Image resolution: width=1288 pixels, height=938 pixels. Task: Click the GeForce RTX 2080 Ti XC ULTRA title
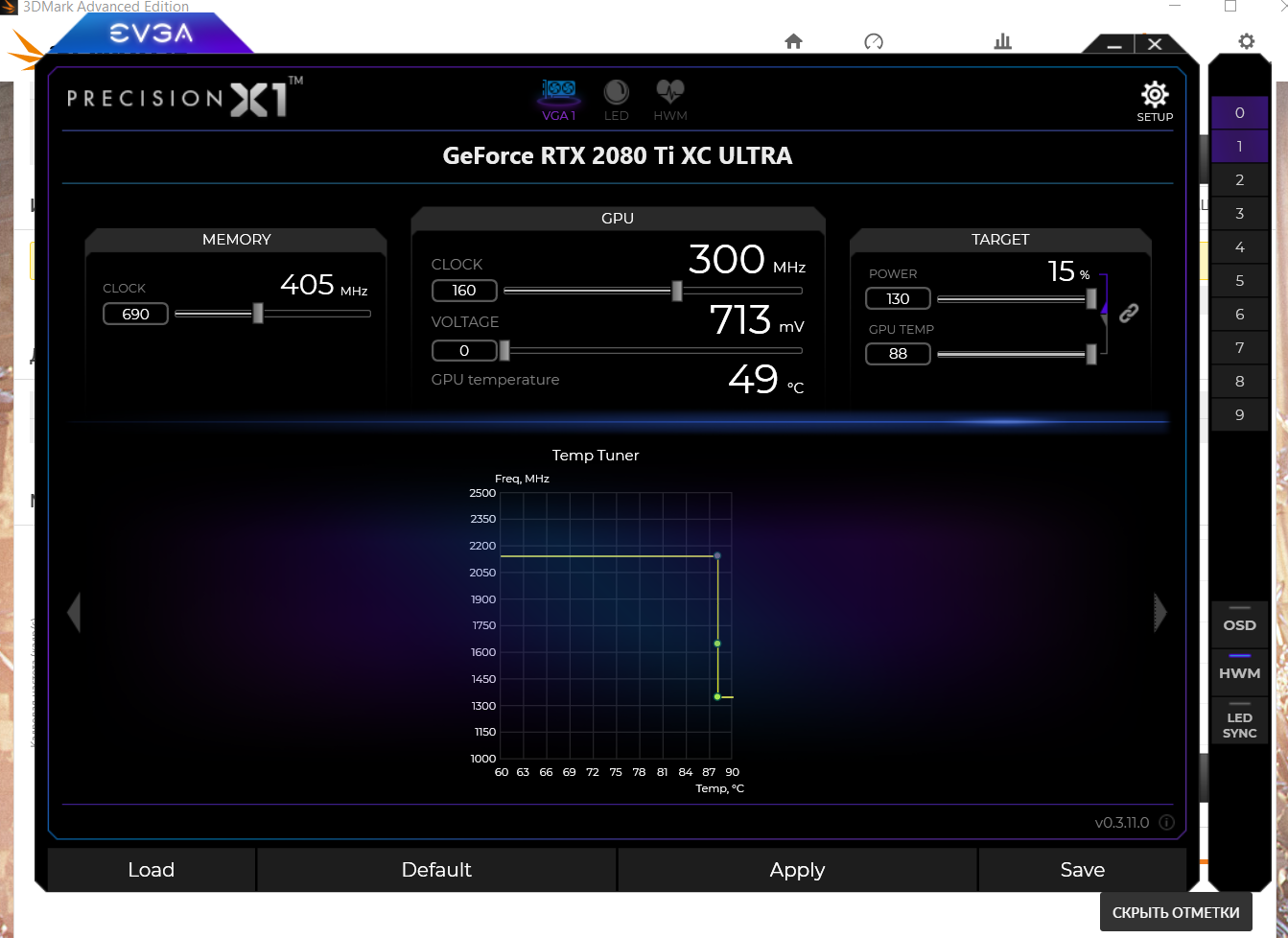coord(618,156)
